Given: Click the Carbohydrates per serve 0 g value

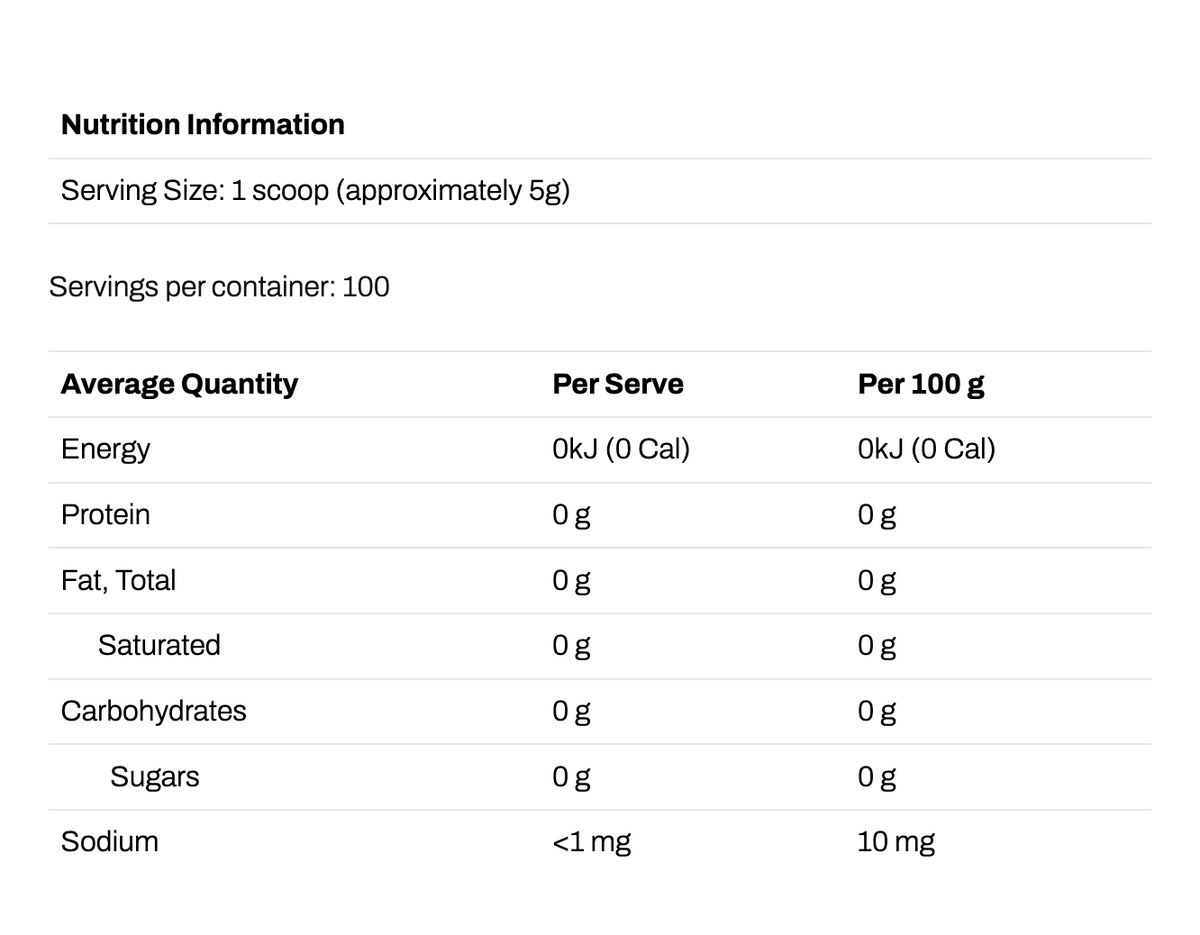Looking at the screenshot, I should (x=572, y=712).
